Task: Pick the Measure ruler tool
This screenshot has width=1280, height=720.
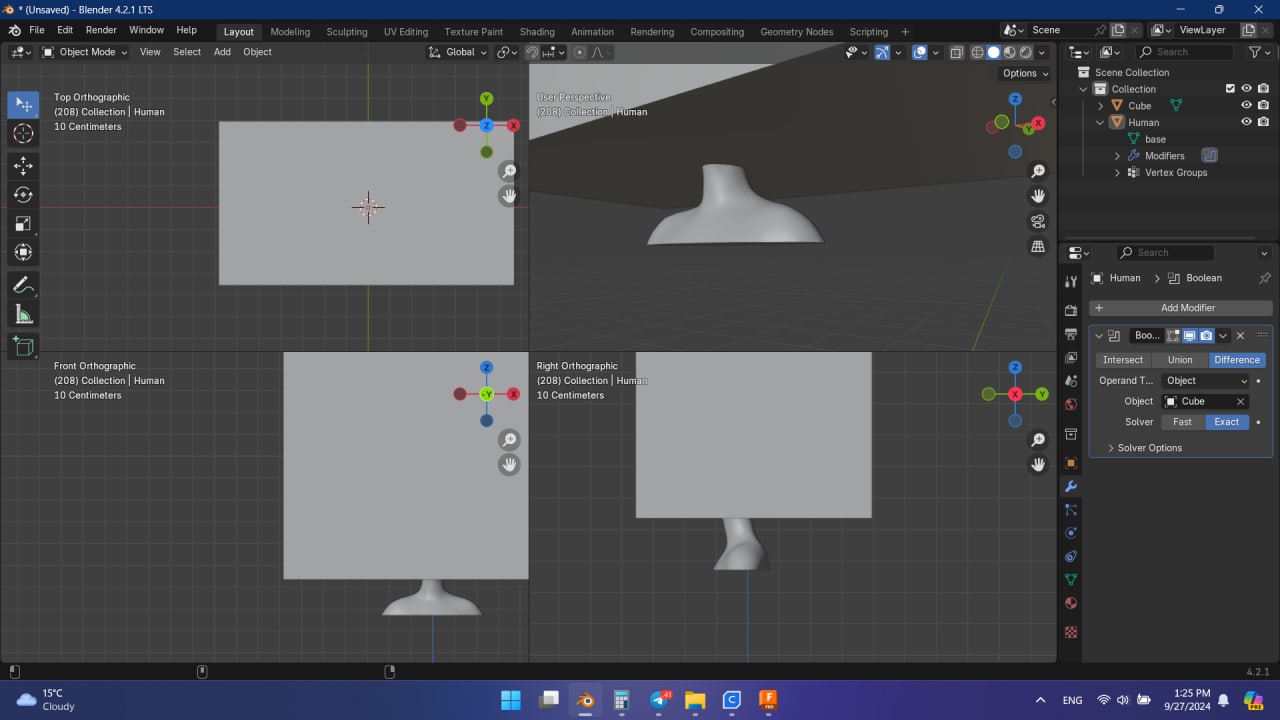Action: pyautogui.click(x=23, y=315)
